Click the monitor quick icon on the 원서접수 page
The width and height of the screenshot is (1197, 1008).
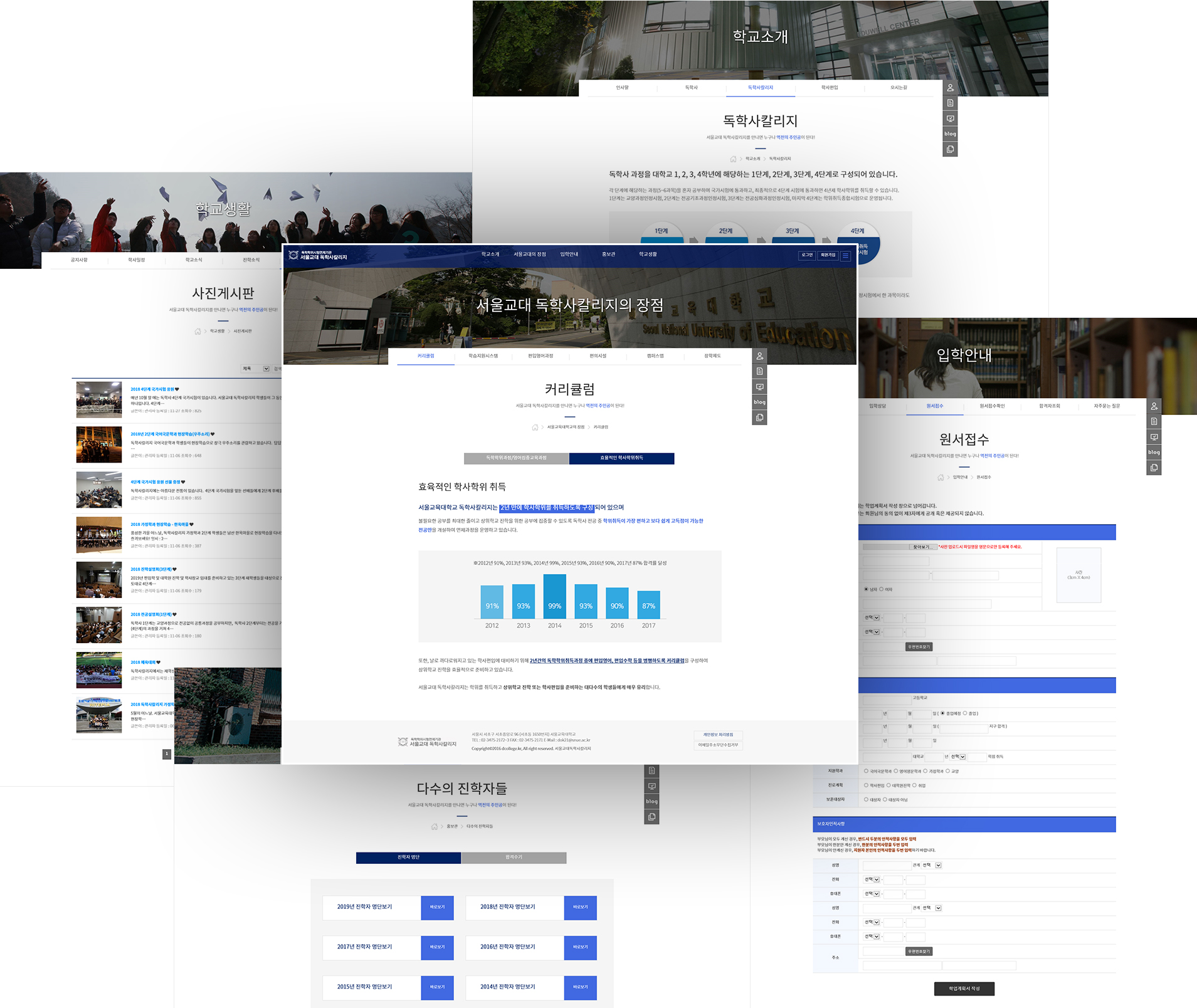click(1154, 437)
